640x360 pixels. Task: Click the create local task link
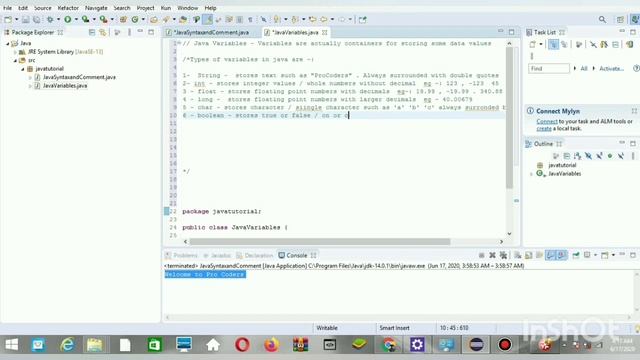click(544, 128)
